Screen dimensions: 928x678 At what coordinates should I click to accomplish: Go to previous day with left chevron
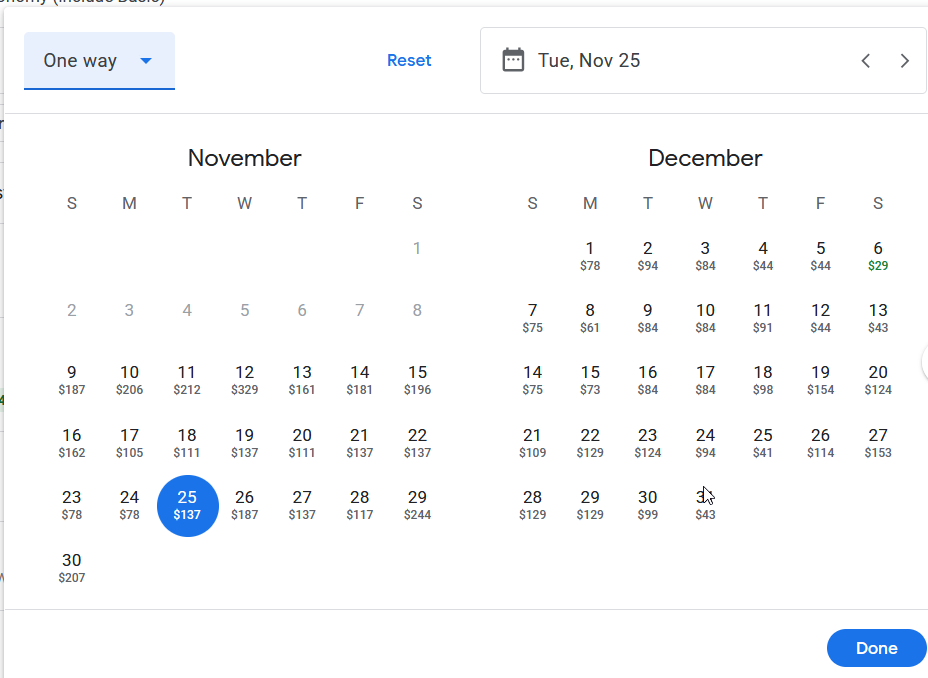click(866, 61)
